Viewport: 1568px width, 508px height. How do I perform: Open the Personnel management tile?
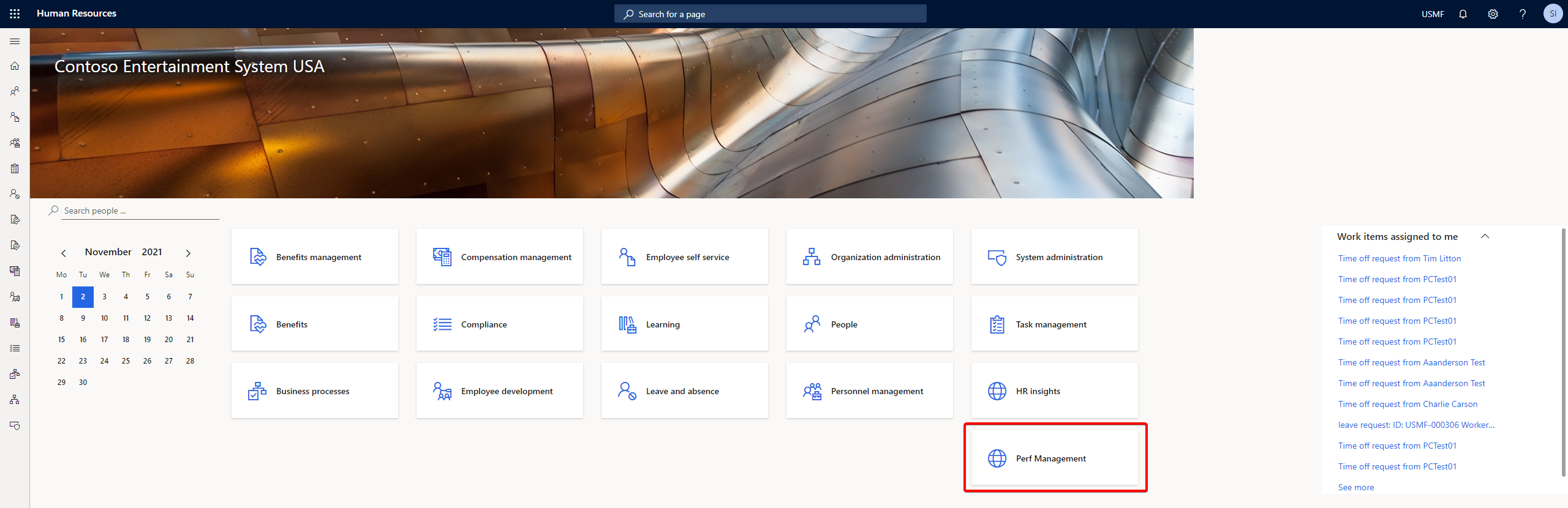click(x=870, y=390)
